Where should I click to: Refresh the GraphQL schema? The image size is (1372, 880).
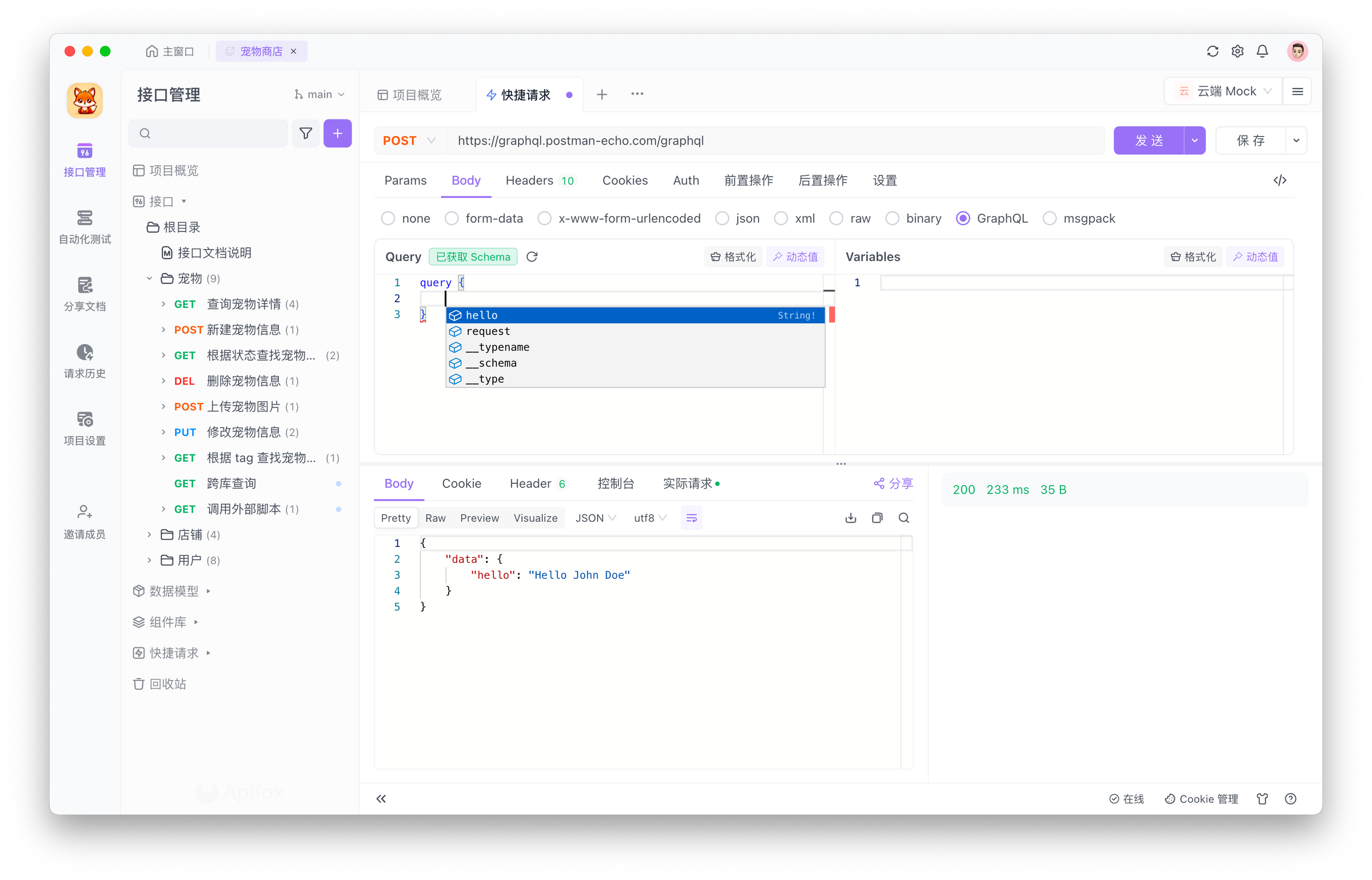(532, 257)
